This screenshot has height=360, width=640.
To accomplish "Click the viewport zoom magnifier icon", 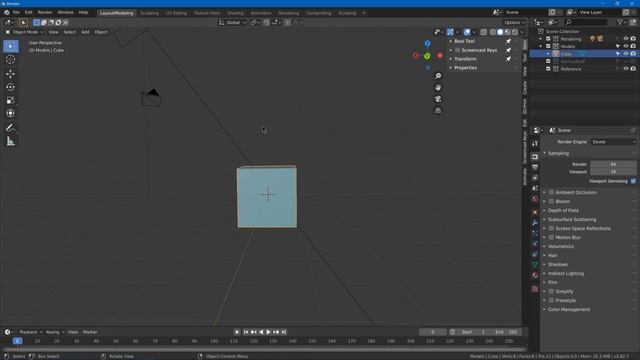I will pos(438,76).
